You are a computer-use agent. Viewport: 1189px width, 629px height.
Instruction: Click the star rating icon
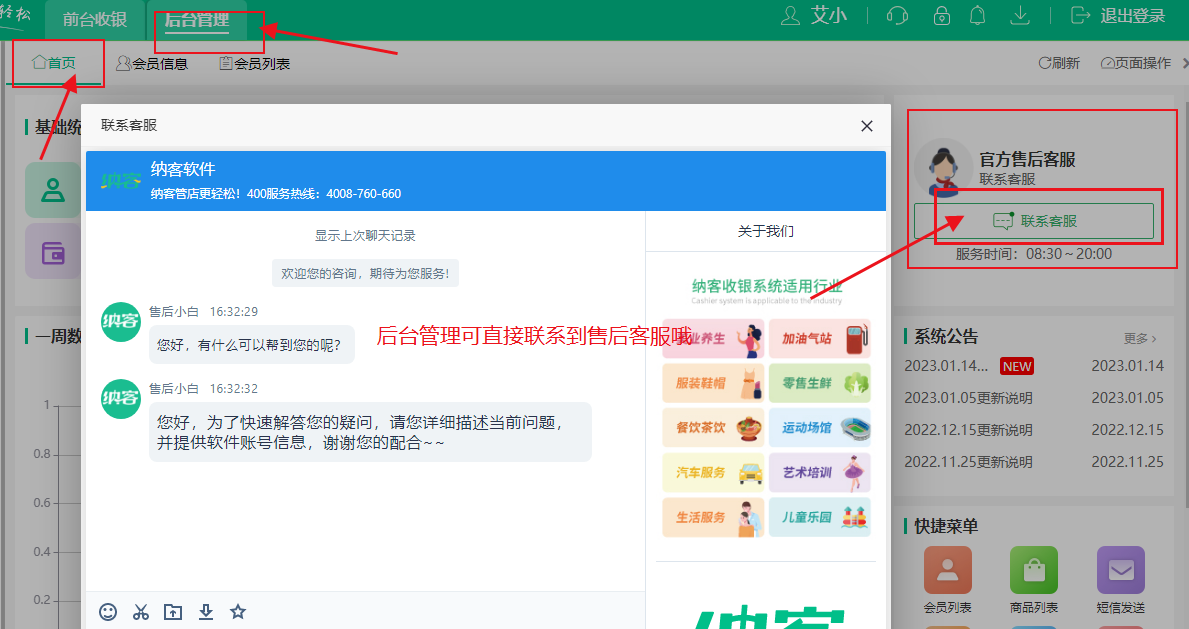pyautogui.click(x=238, y=612)
